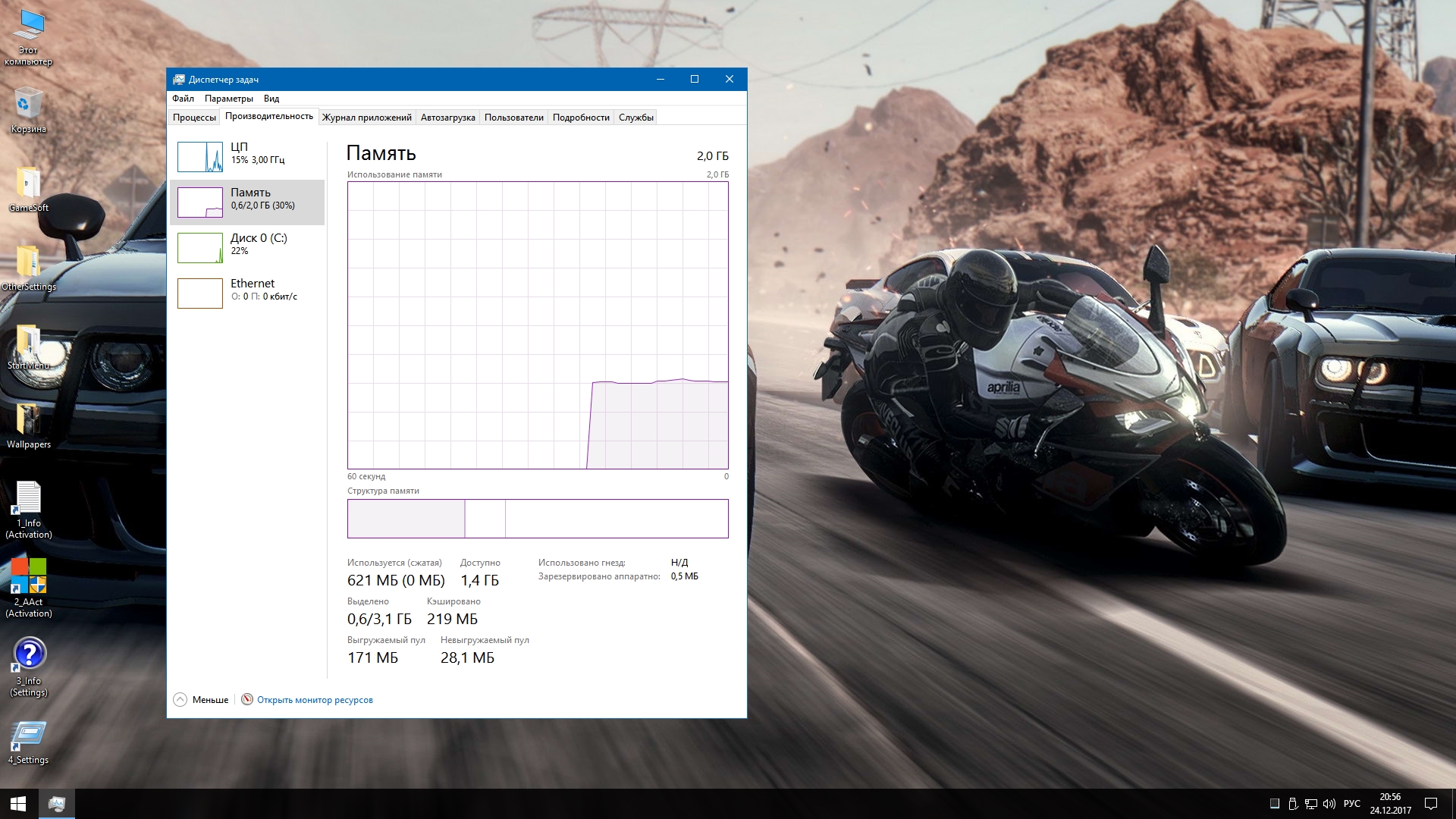Click the memory usage graph
Viewport: 1456px width, 819px height.
click(x=538, y=325)
